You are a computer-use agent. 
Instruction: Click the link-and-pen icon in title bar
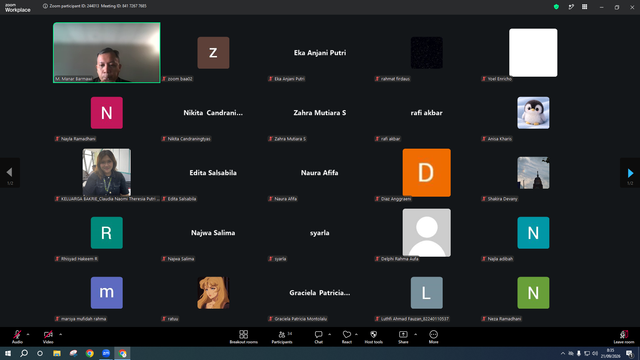(571, 7)
